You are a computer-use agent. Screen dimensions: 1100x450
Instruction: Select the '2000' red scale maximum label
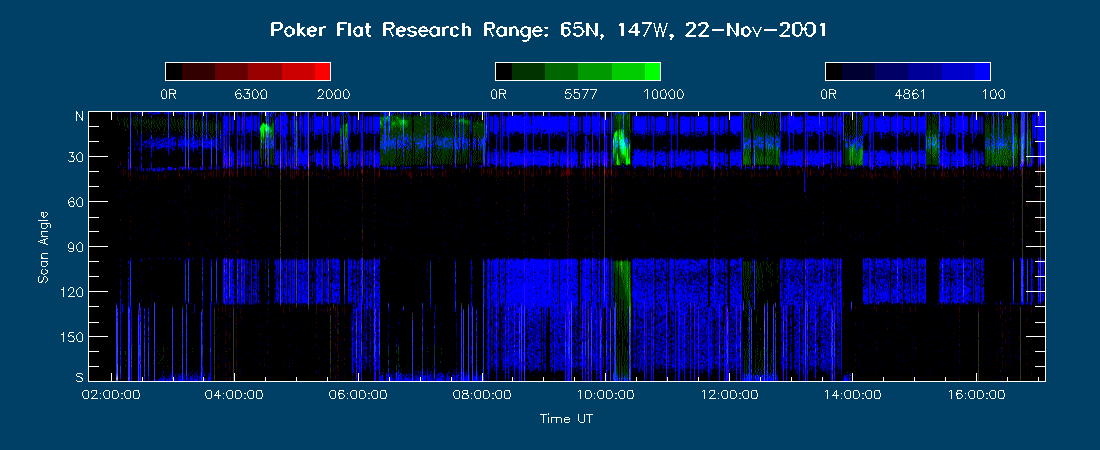coord(333,95)
